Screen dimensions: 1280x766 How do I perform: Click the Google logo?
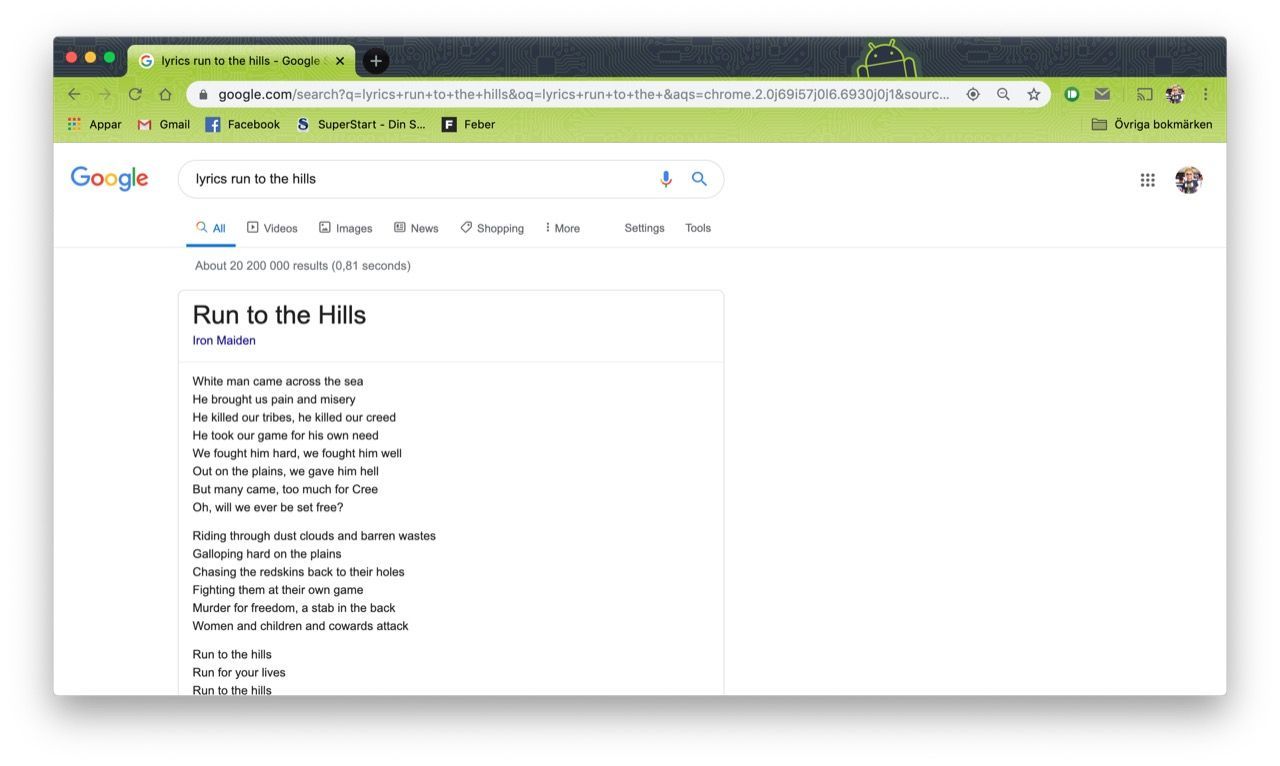(x=109, y=179)
